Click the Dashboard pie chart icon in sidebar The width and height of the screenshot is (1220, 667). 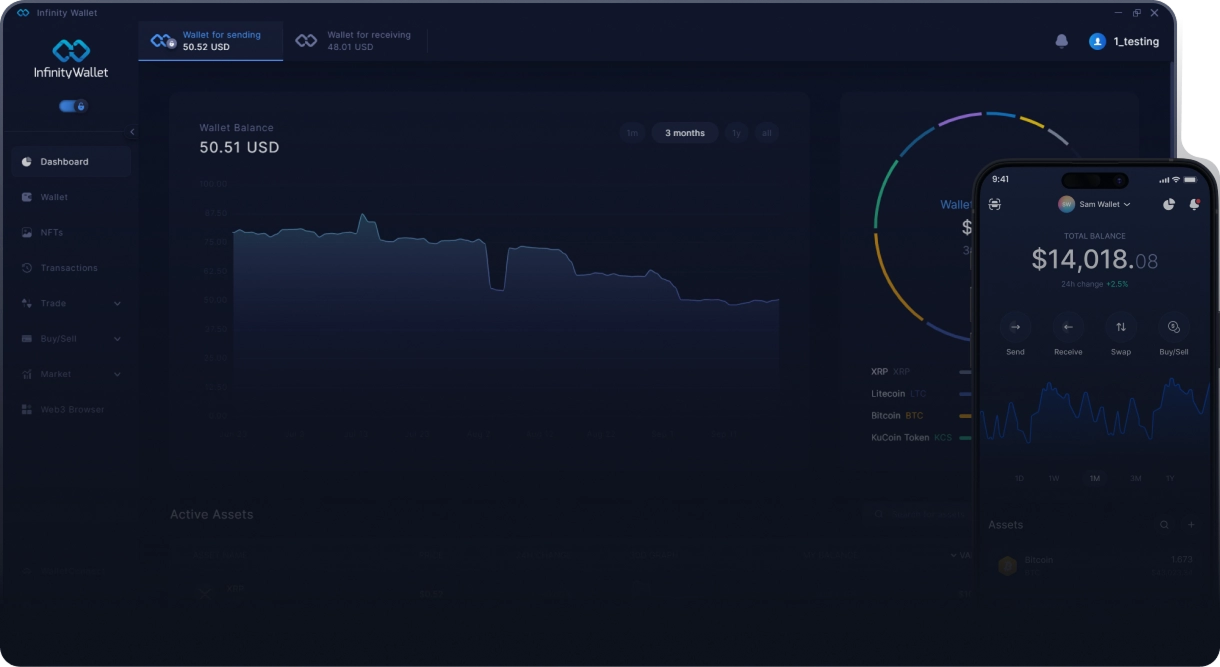click(27, 162)
